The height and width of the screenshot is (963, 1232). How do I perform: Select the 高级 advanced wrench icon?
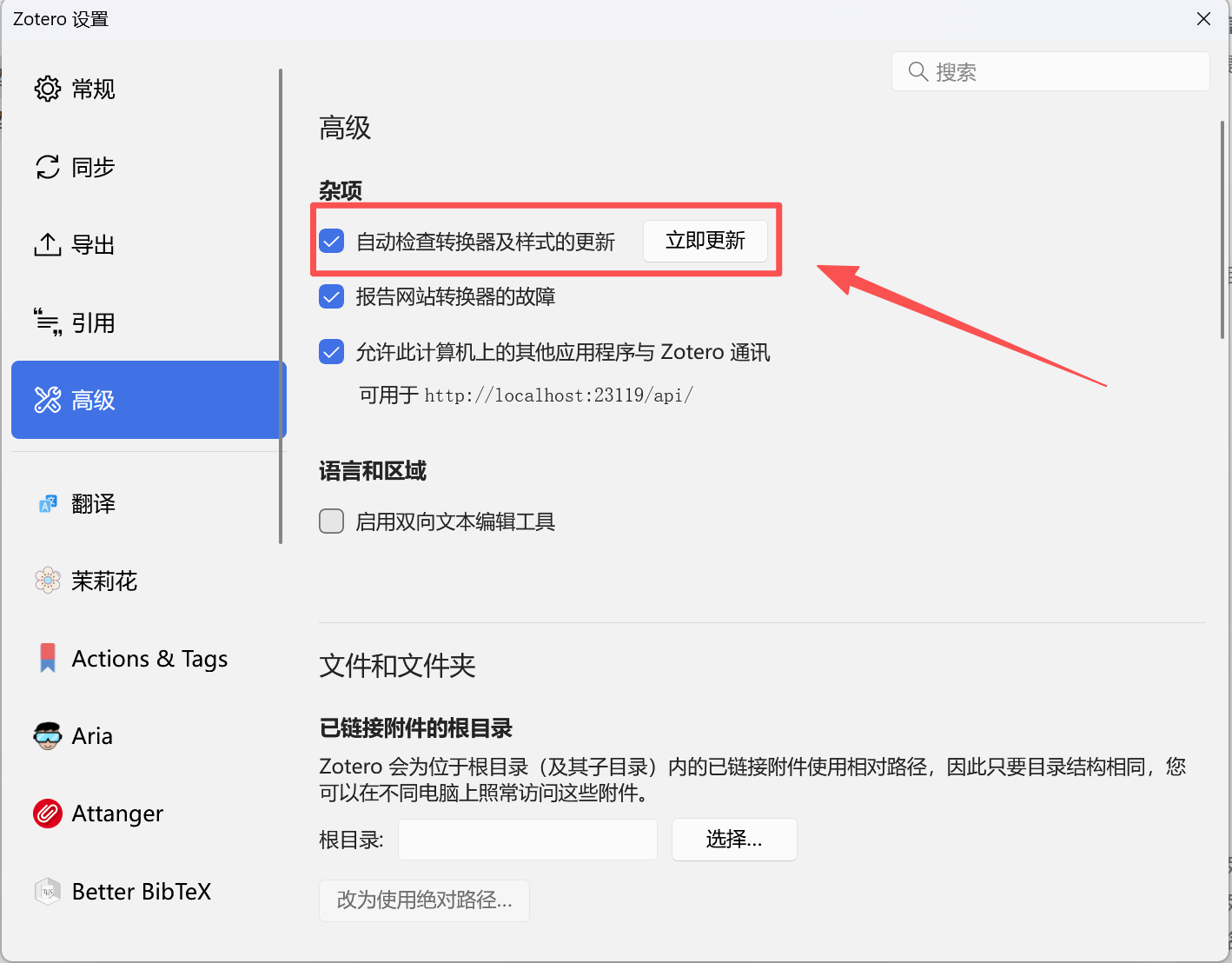click(48, 400)
